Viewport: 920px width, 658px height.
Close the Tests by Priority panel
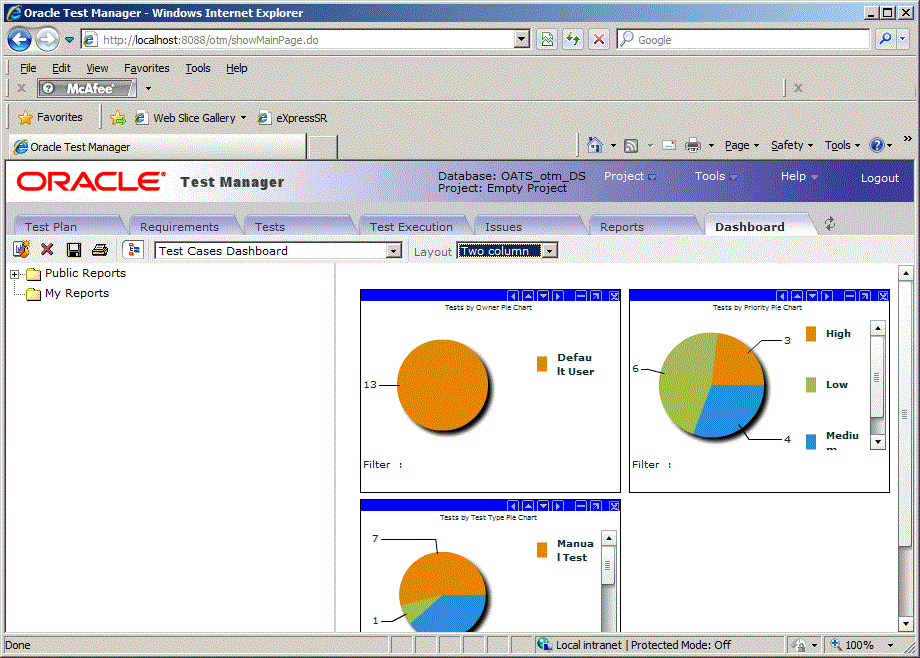click(883, 296)
